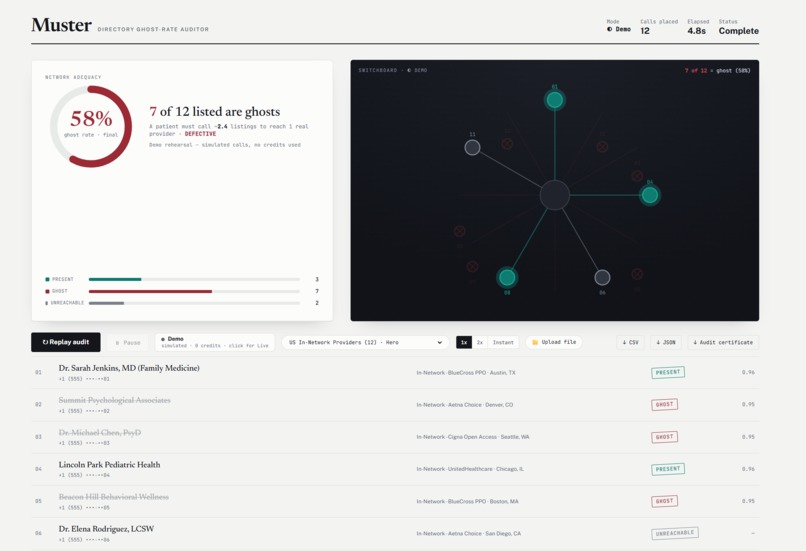Download the Audit certificate

(723, 342)
